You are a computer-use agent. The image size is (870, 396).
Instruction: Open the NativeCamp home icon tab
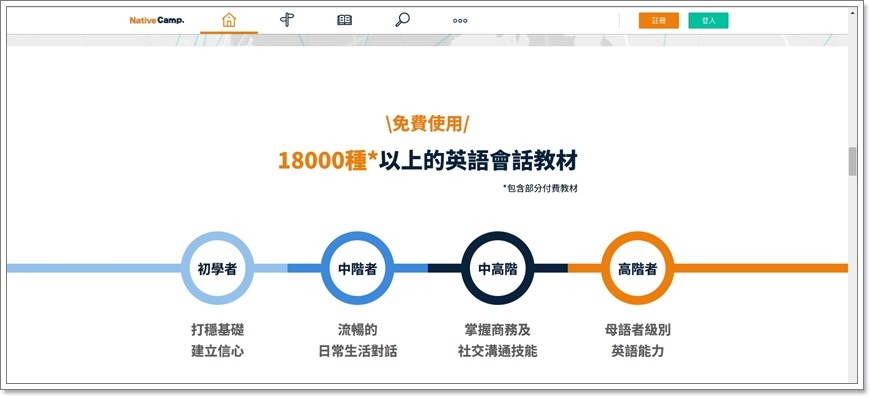(x=229, y=20)
